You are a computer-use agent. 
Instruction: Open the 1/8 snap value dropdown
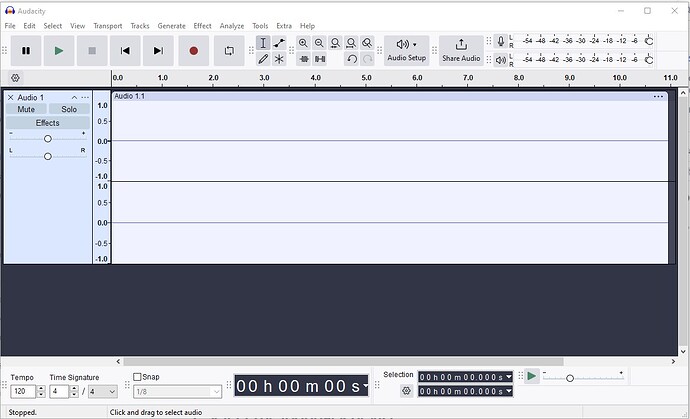point(177,392)
